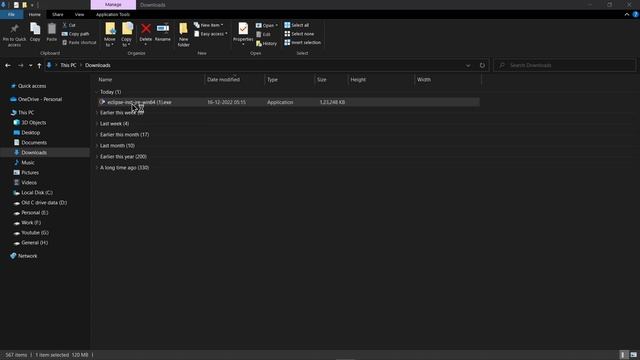The image size is (640, 360).
Task: Switch to large icons view in status bar
Action: pos(633,355)
